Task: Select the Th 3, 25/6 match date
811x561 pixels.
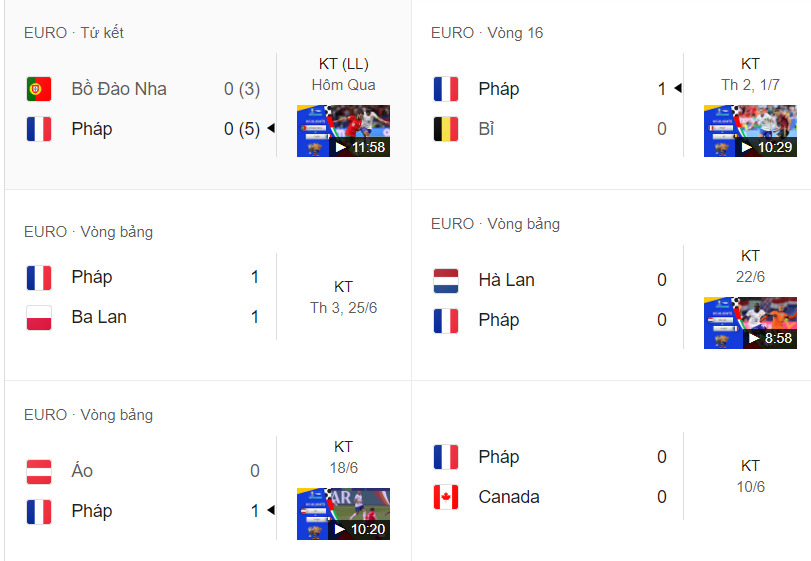Action: tap(343, 307)
